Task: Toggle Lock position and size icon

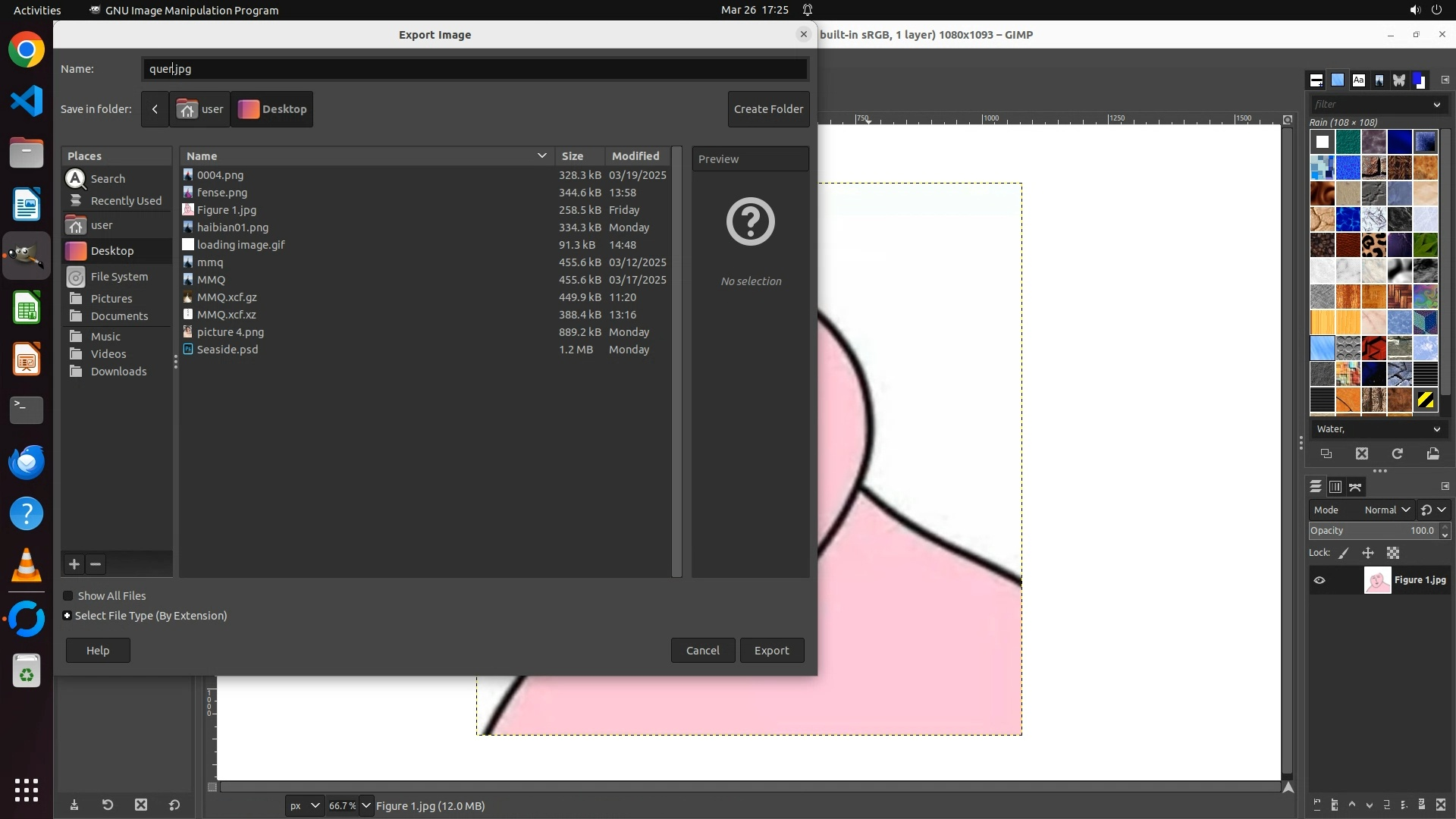Action: pos(1368,554)
